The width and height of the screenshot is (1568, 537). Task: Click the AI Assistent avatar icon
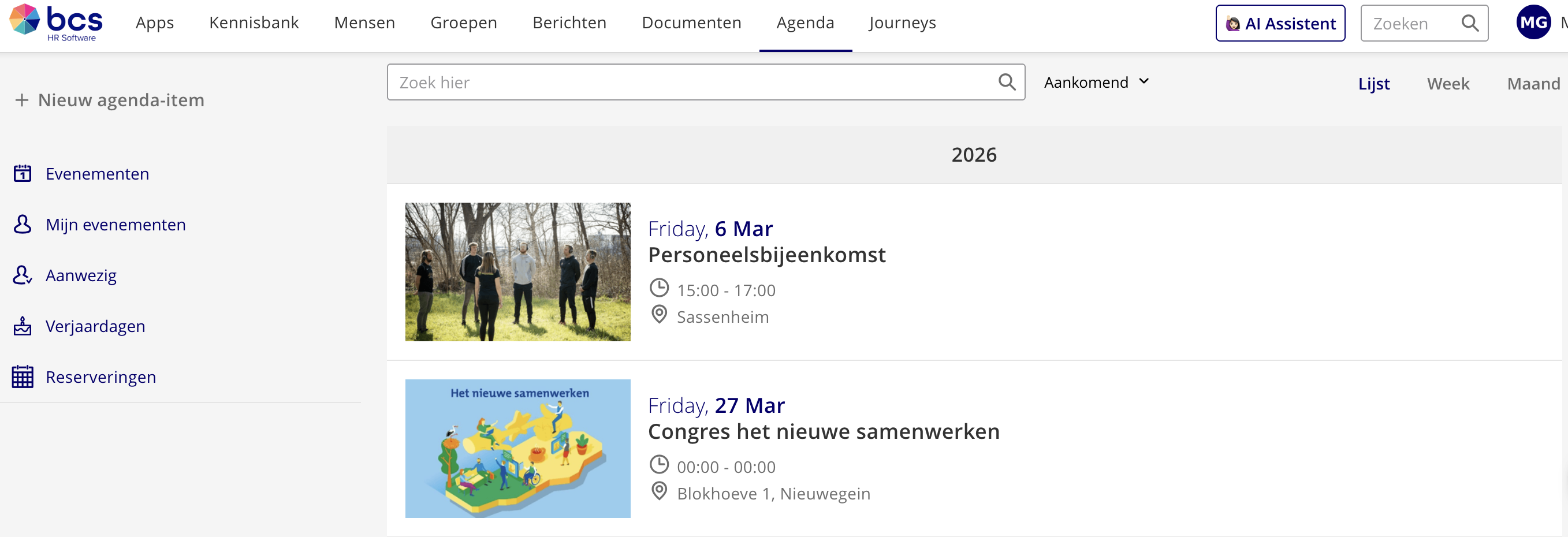1232,24
